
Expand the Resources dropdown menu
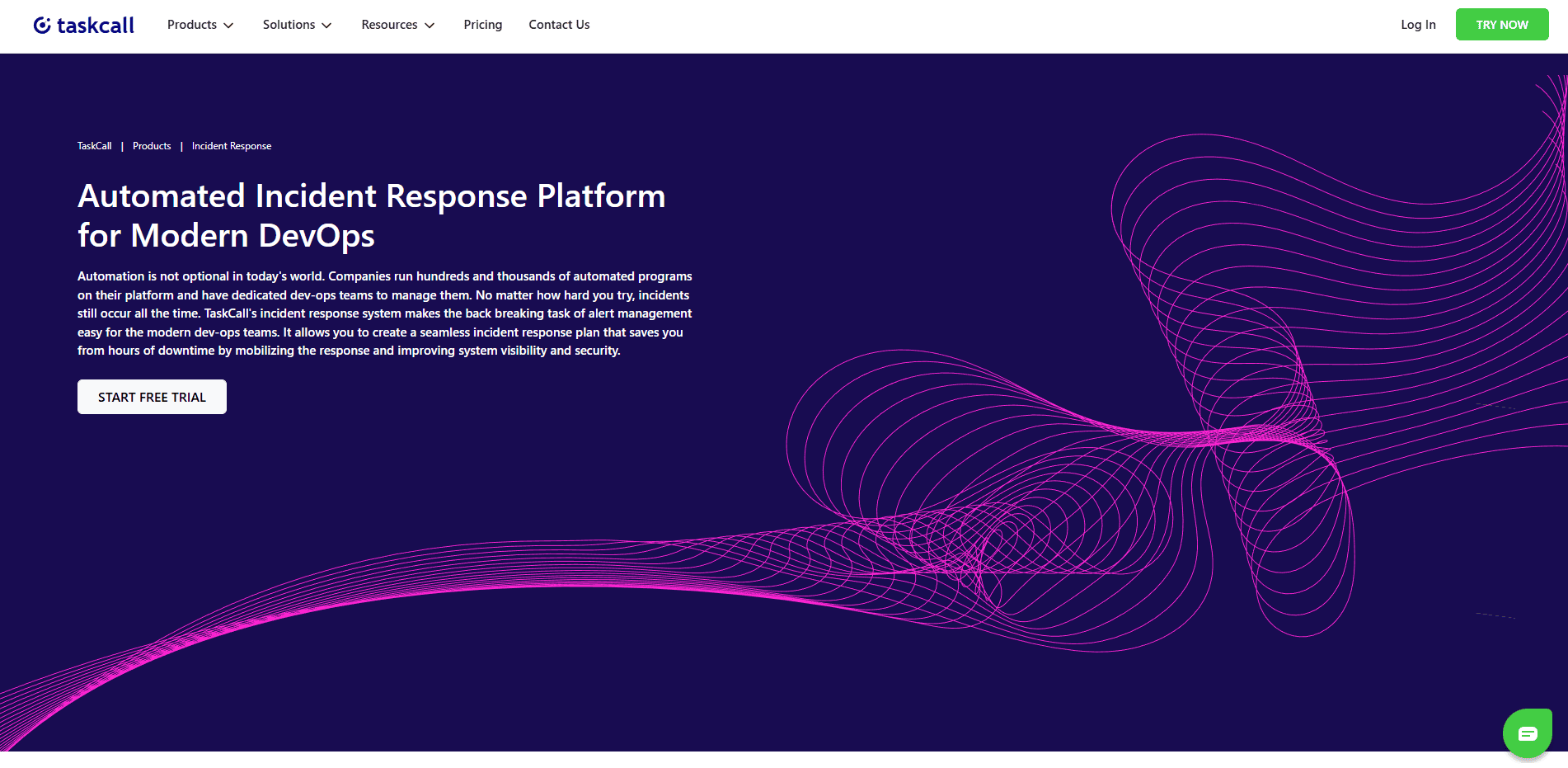point(389,25)
